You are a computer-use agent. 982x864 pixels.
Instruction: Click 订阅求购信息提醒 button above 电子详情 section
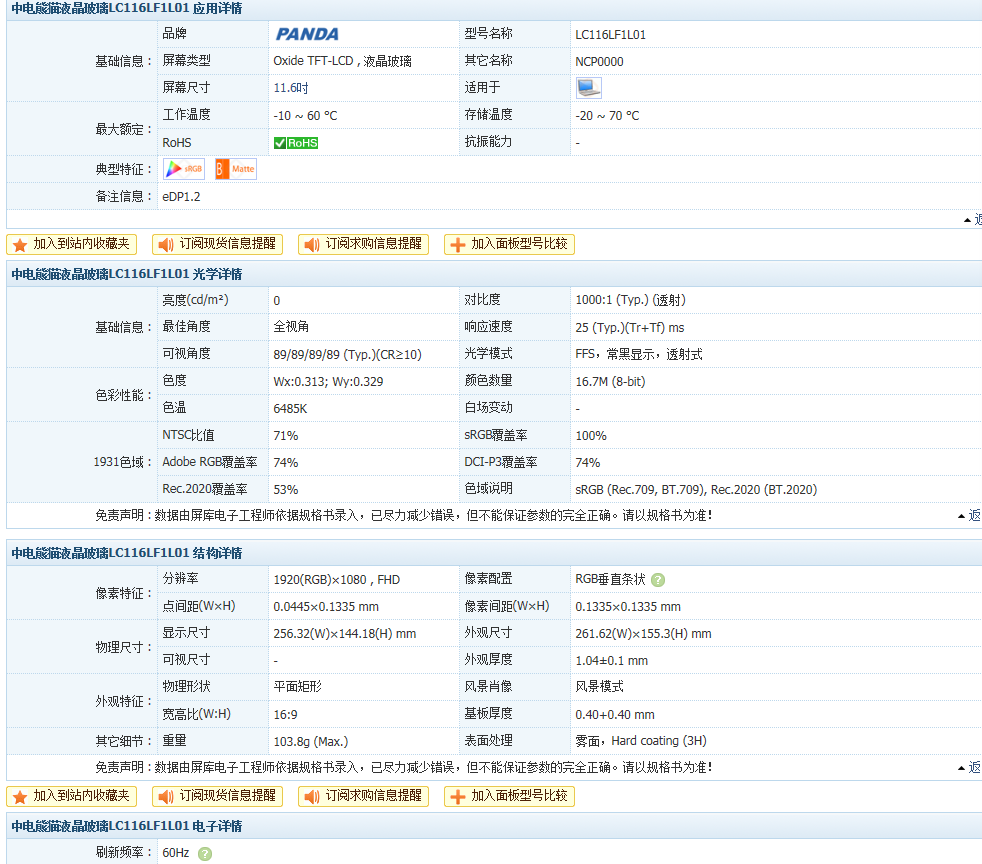tap(363, 796)
